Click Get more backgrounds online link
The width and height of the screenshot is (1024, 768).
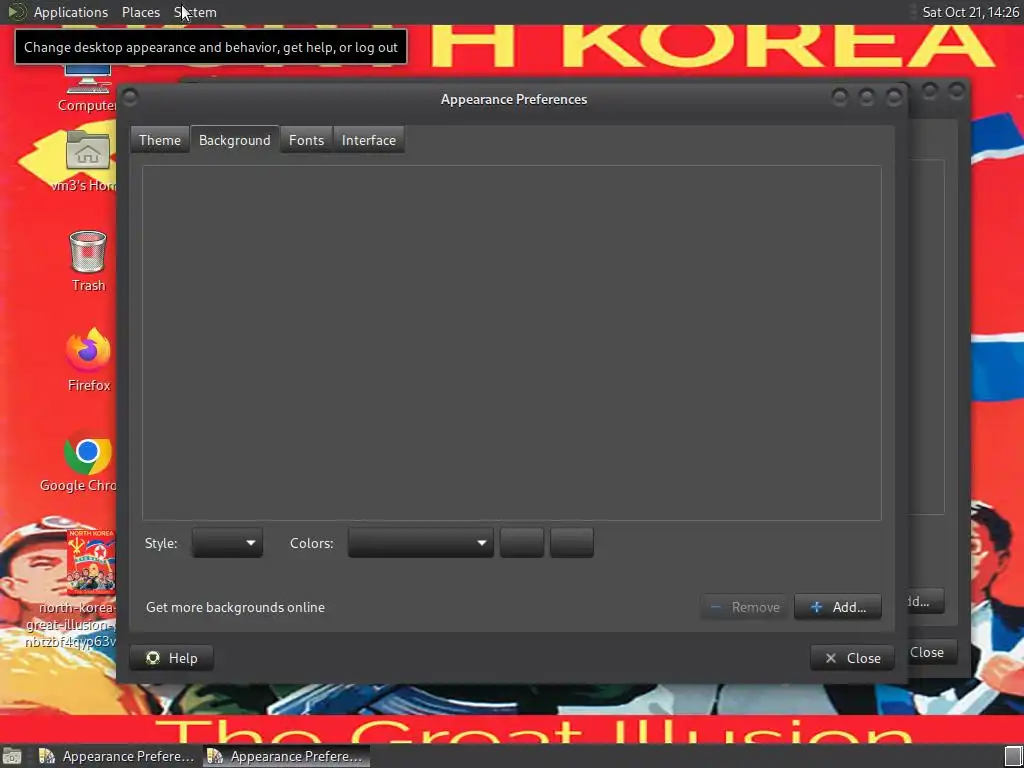coord(235,607)
